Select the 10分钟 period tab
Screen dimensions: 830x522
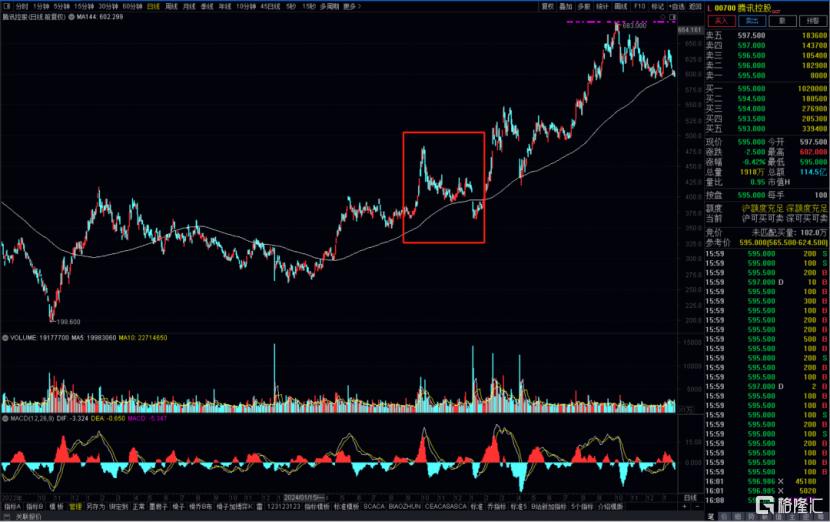coord(246,6)
